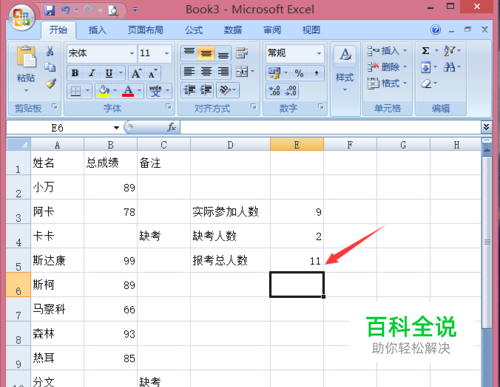
Task: Apply comma style
Action: 316,73
